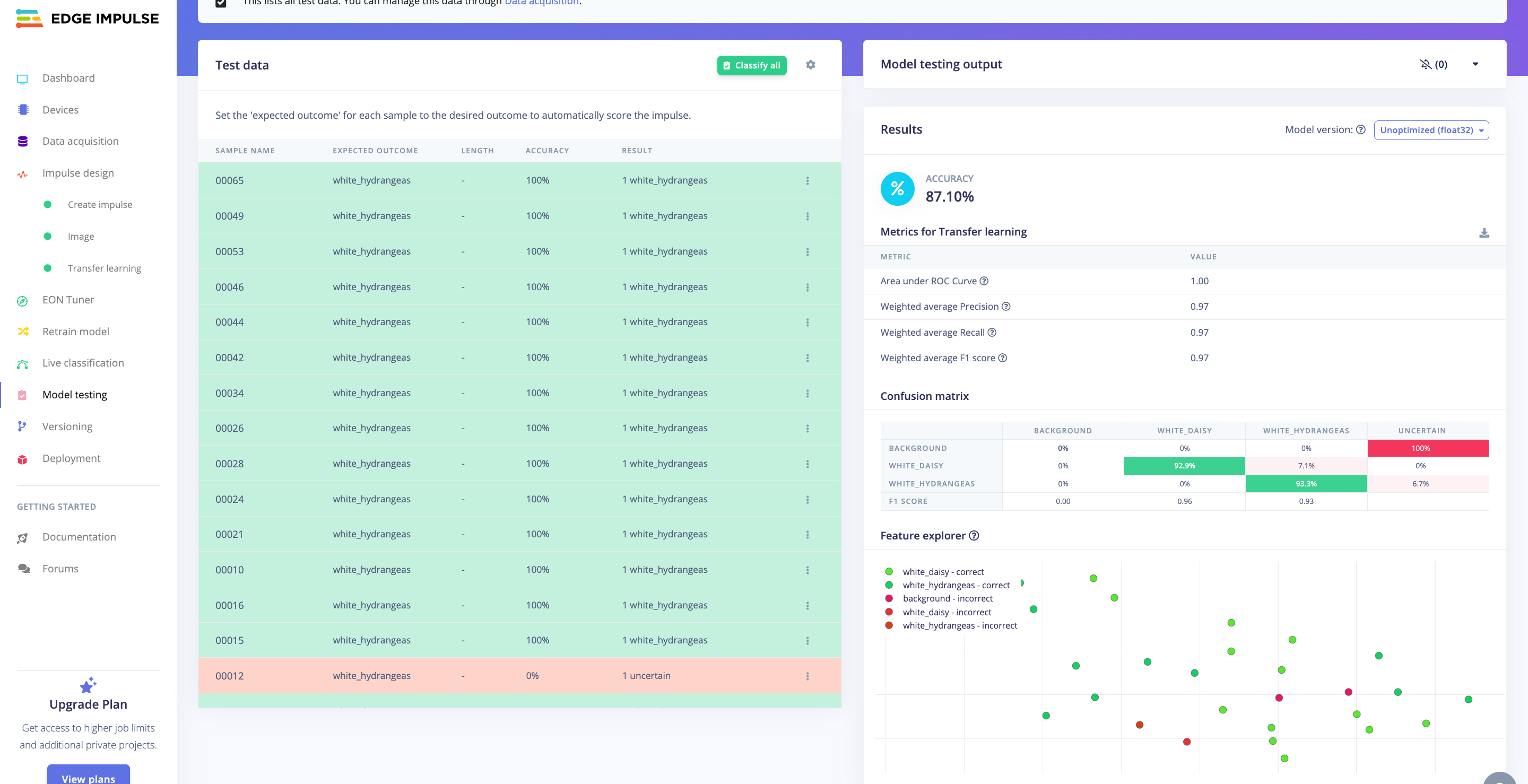
Task: Open Transfer learning in sidebar
Action: [x=104, y=268]
